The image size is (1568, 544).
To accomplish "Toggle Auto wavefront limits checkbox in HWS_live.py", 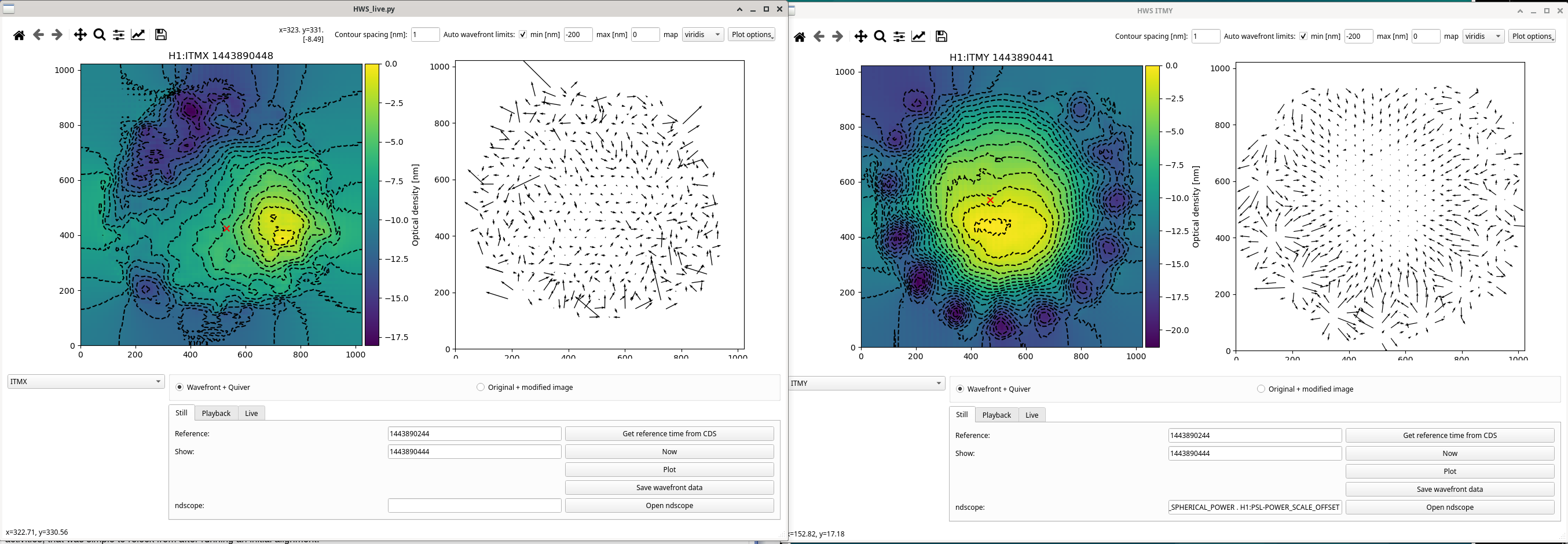I will [x=523, y=35].
